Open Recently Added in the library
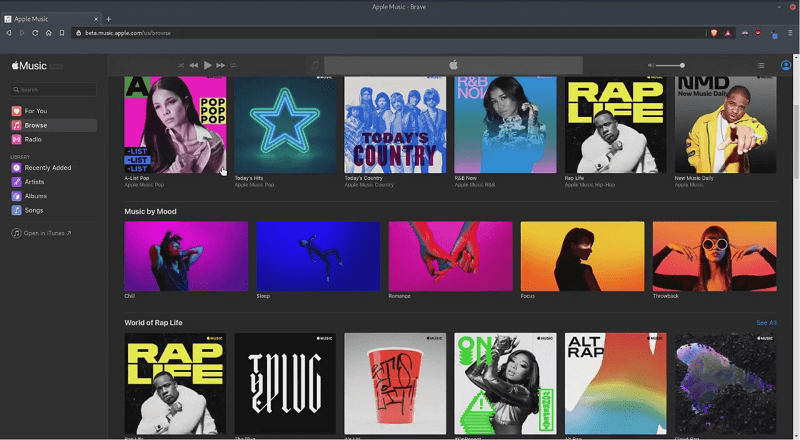The height and width of the screenshot is (440, 800). (53, 167)
